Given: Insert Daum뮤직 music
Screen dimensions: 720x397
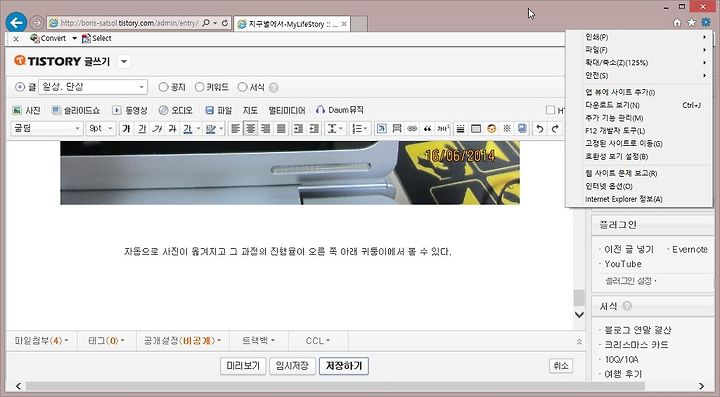Looking at the screenshot, I should [340, 110].
